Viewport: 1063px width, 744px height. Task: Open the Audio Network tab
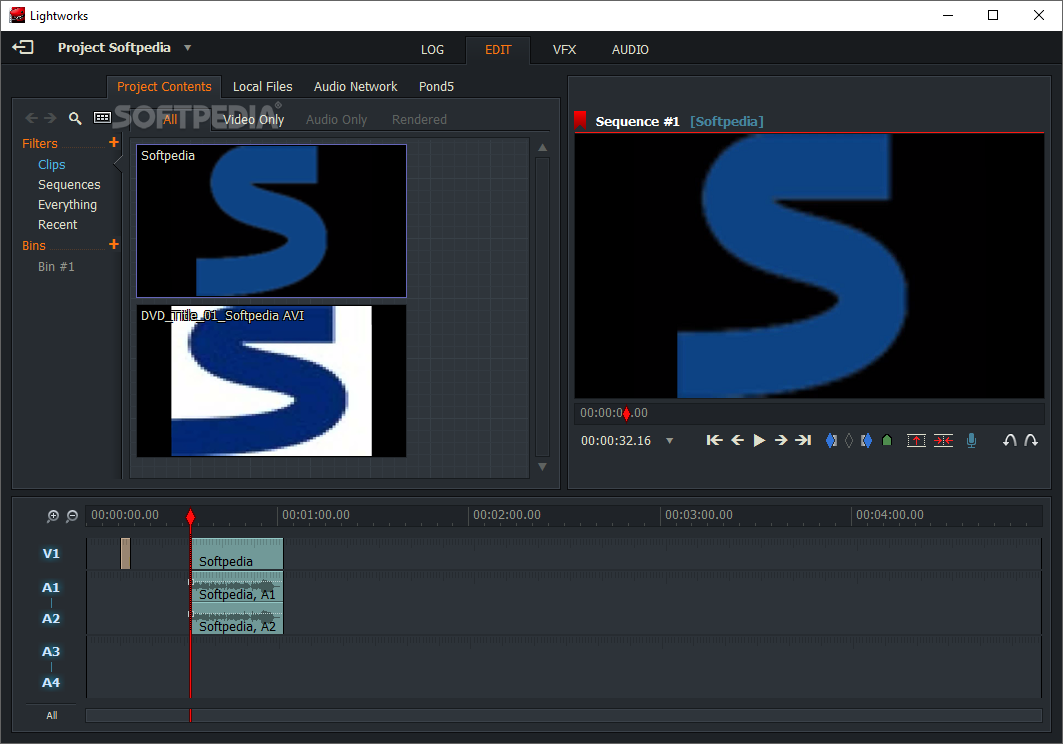coord(355,87)
